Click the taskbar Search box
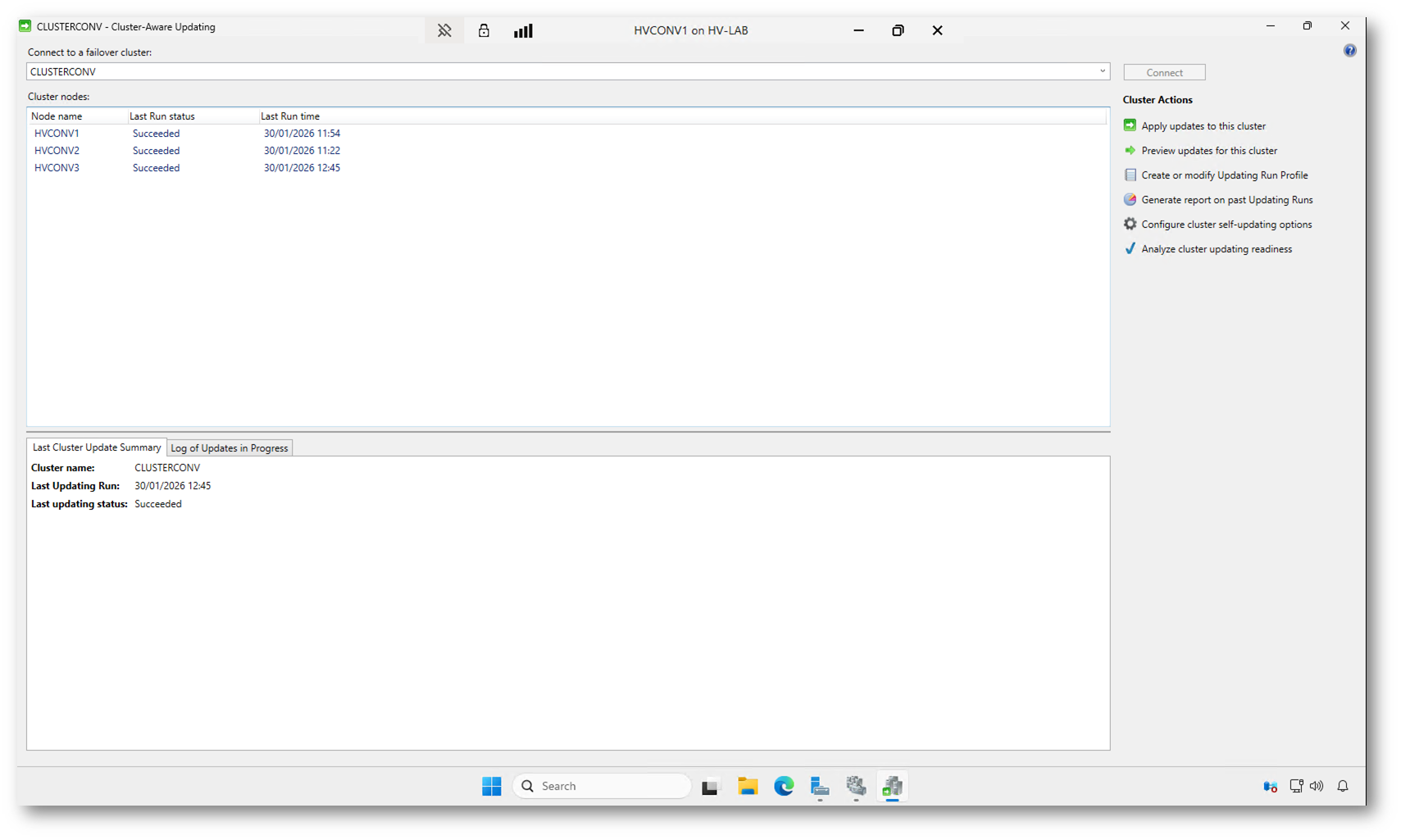 [603, 786]
